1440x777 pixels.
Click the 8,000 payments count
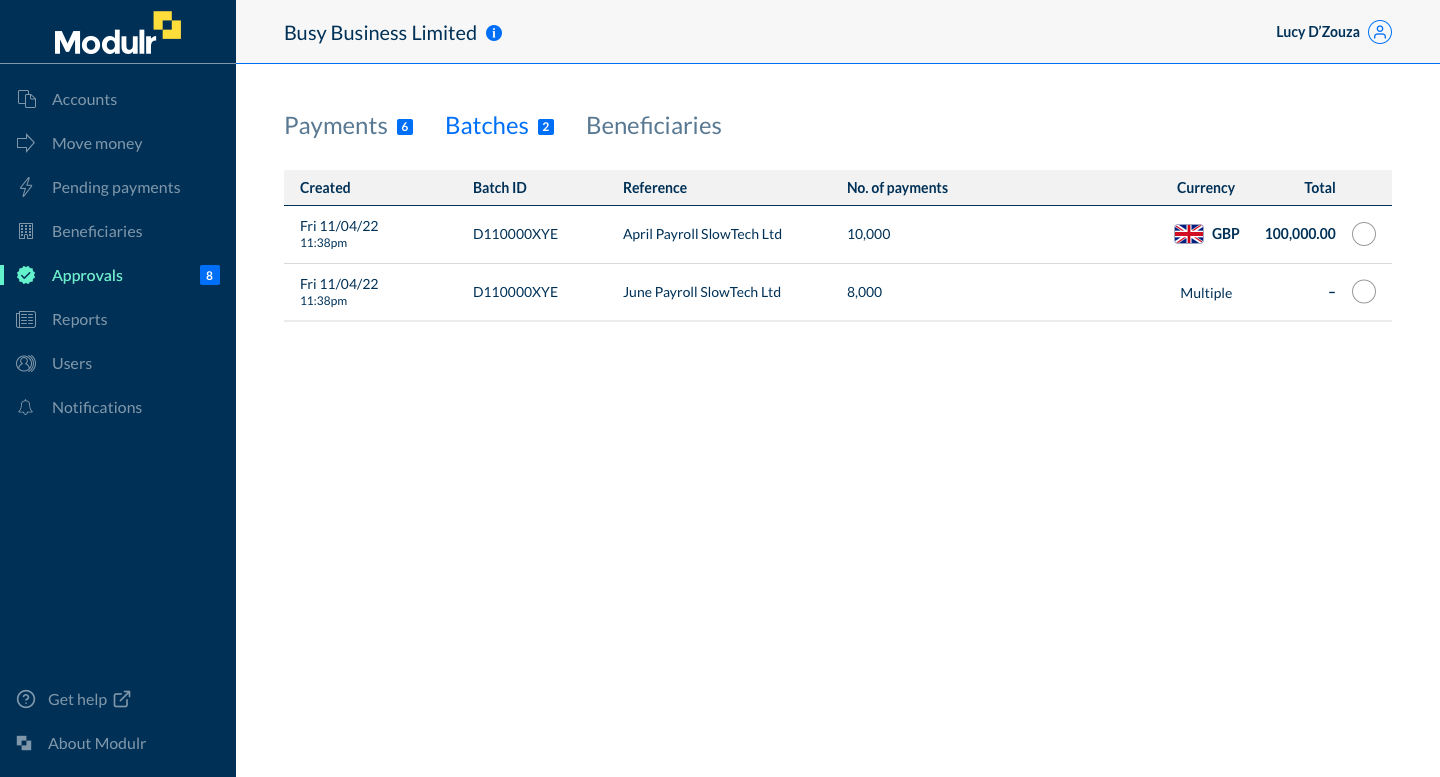[864, 292]
